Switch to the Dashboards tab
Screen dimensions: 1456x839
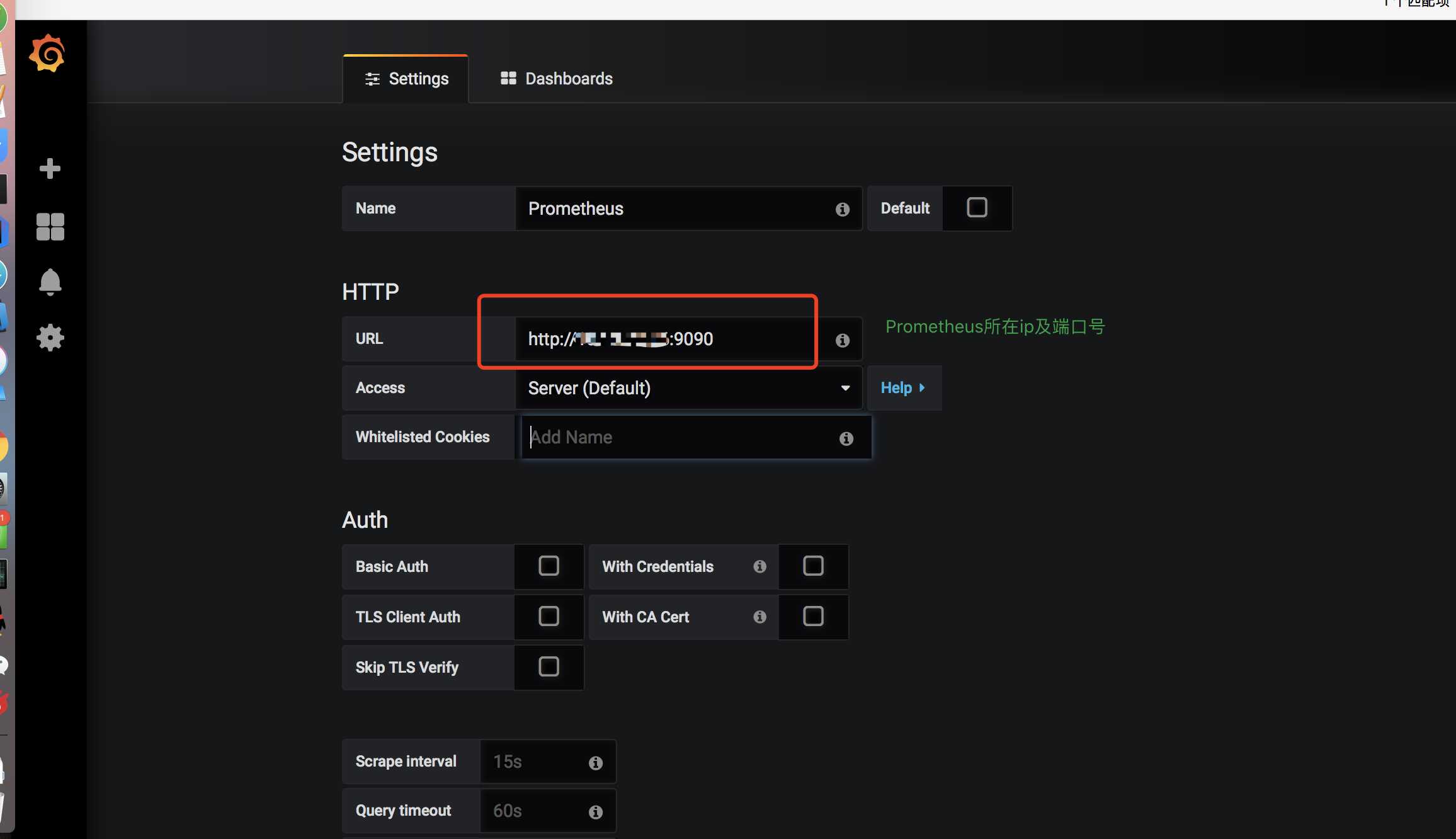point(556,79)
